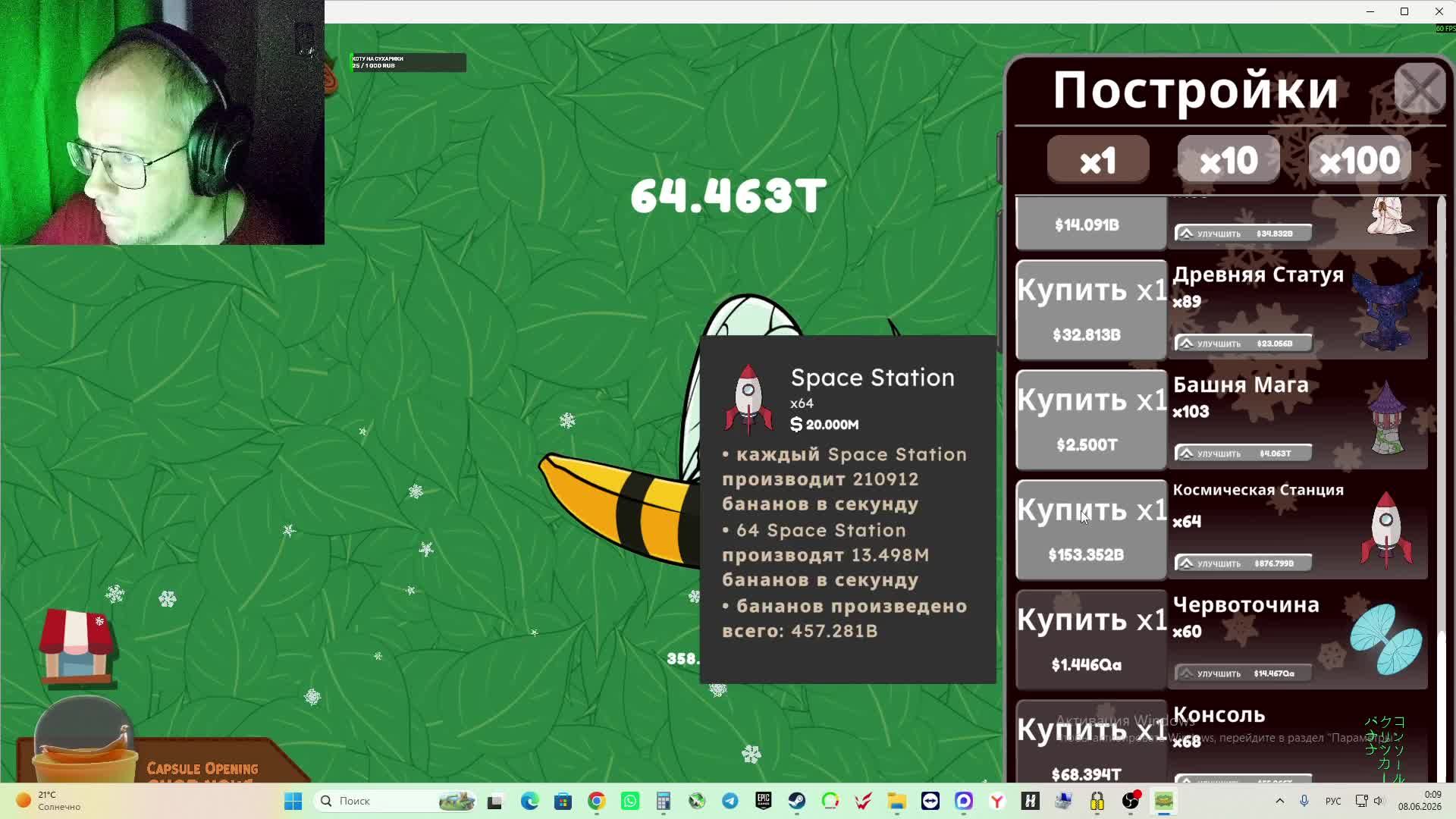The width and height of the screenshot is (1456, 819).
Task: Click the donation goal bar 25/1000 RUB
Action: [x=408, y=62]
